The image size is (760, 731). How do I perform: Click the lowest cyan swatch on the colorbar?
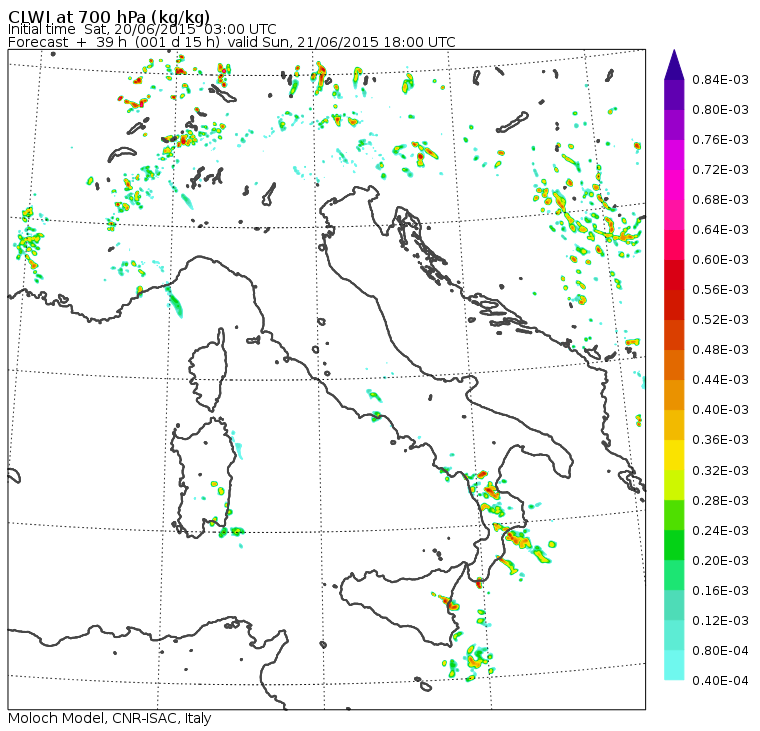tap(674, 666)
